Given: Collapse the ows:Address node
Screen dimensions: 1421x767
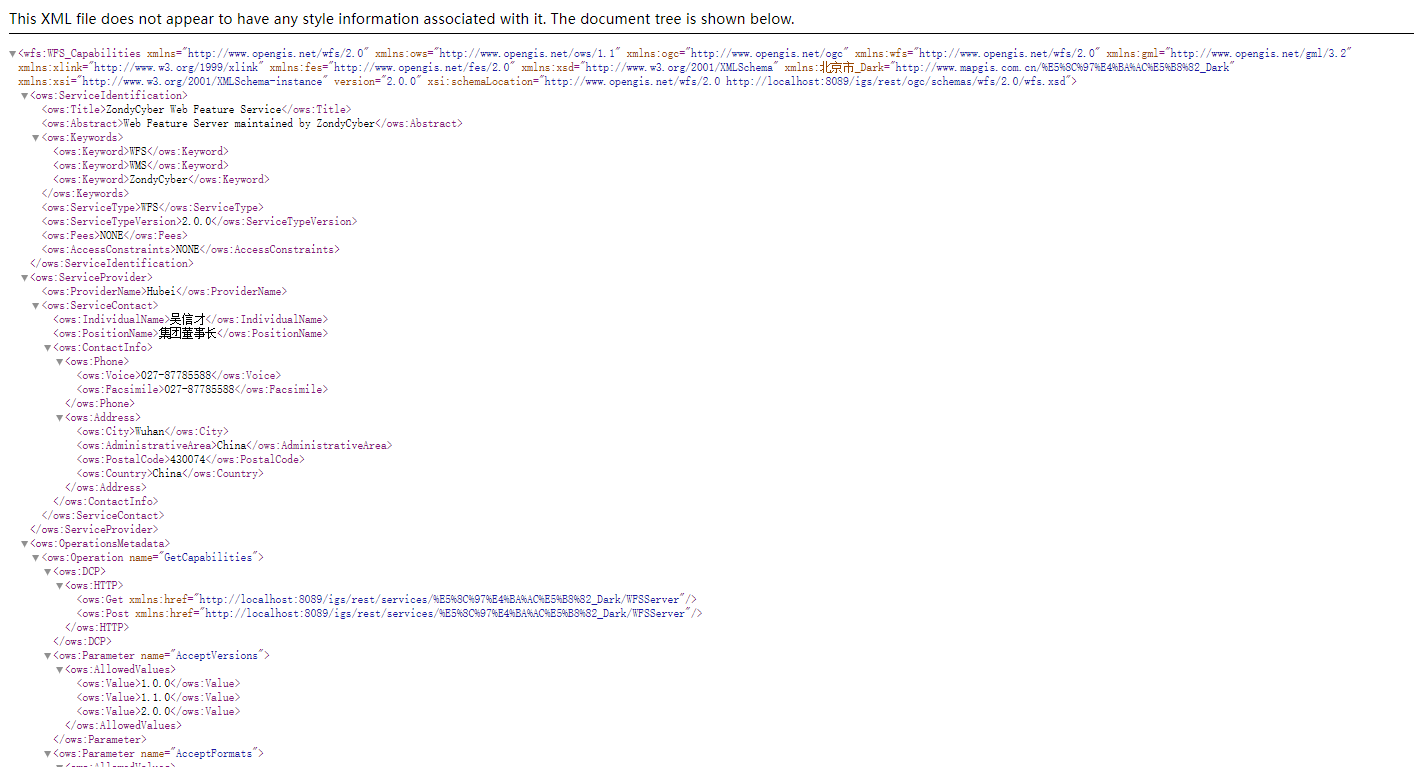Looking at the screenshot, I should (x=59, y=418).
